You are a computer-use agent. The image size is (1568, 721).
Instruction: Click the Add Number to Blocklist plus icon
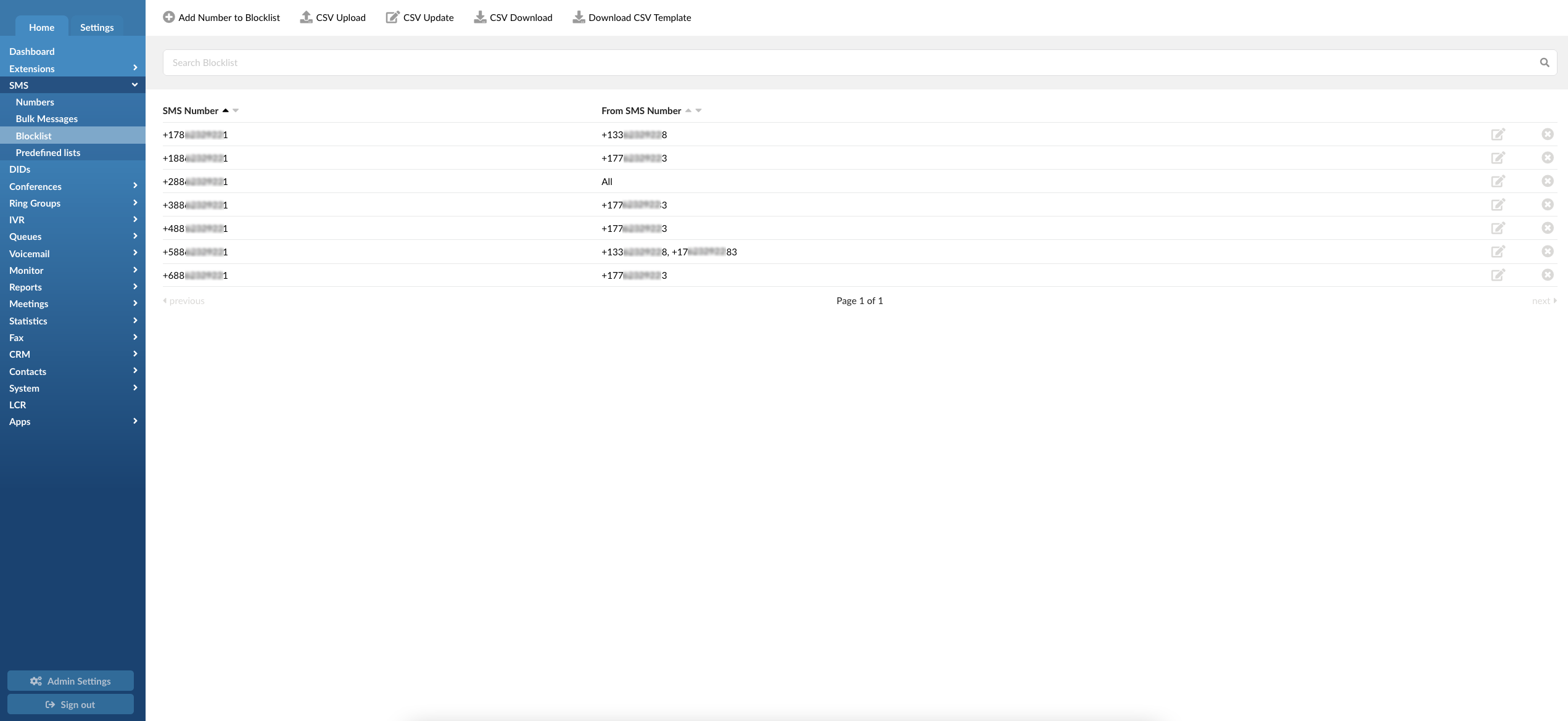point(168,17)
